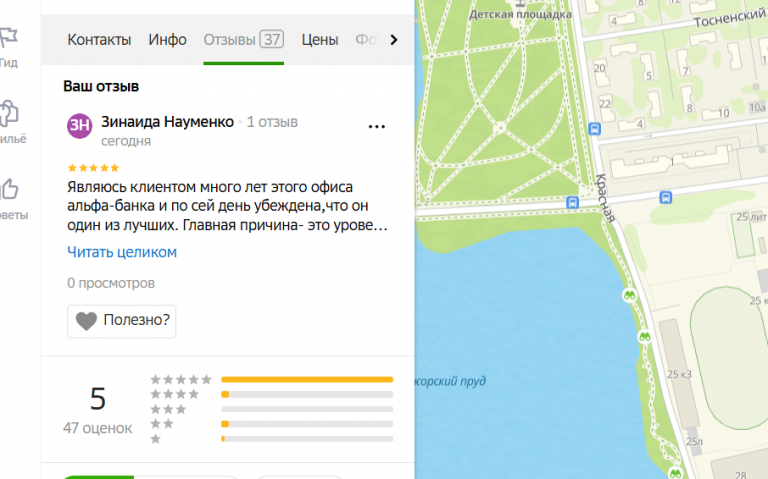Show more tabs with the right chevron
Viewport: 768px width, 479px height.
point(394,40)
